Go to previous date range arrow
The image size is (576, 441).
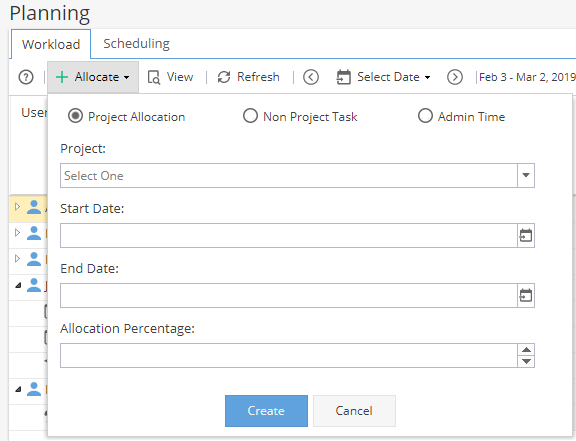[311, 77]
